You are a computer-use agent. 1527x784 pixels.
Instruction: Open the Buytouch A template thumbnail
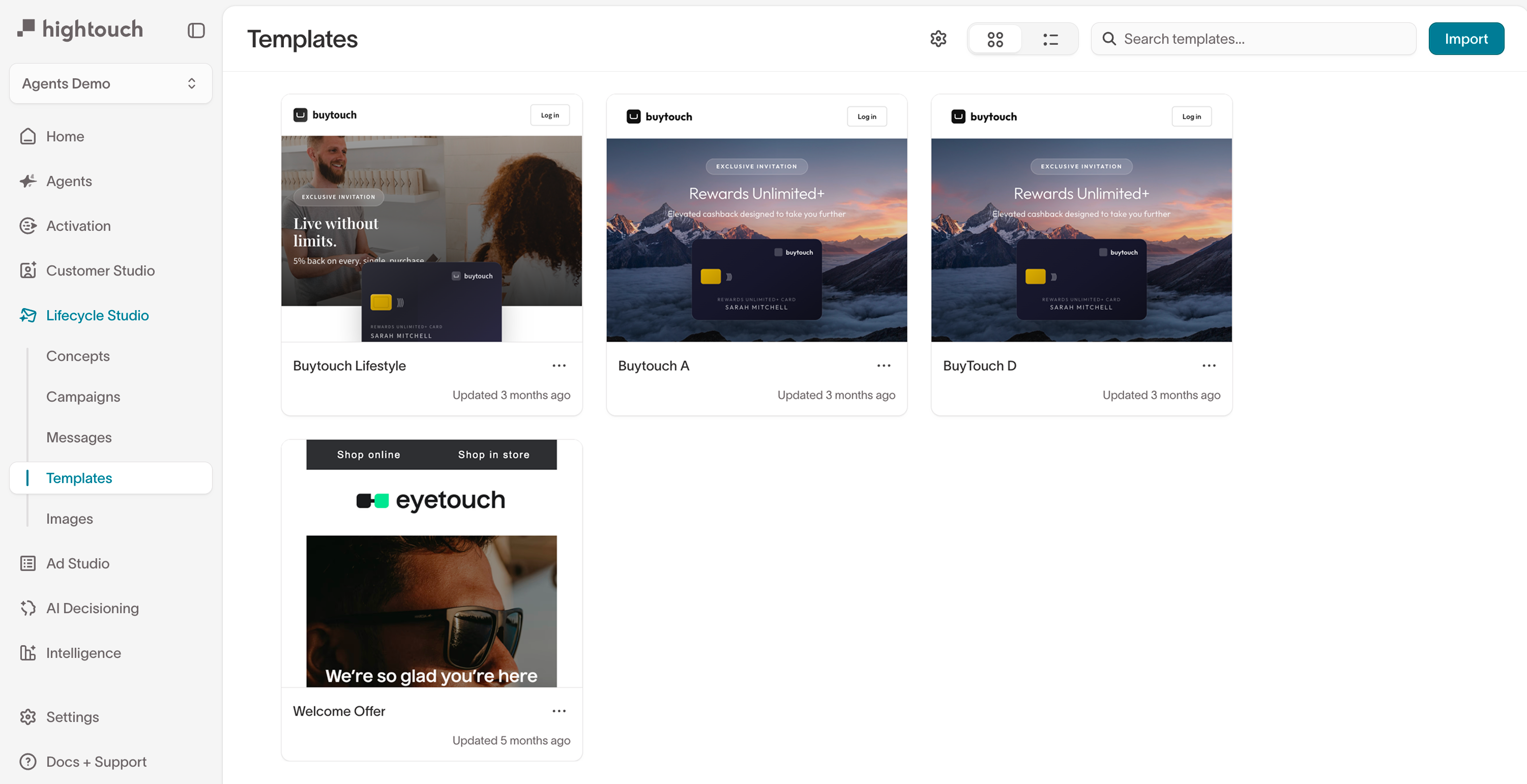pos(756,218)
